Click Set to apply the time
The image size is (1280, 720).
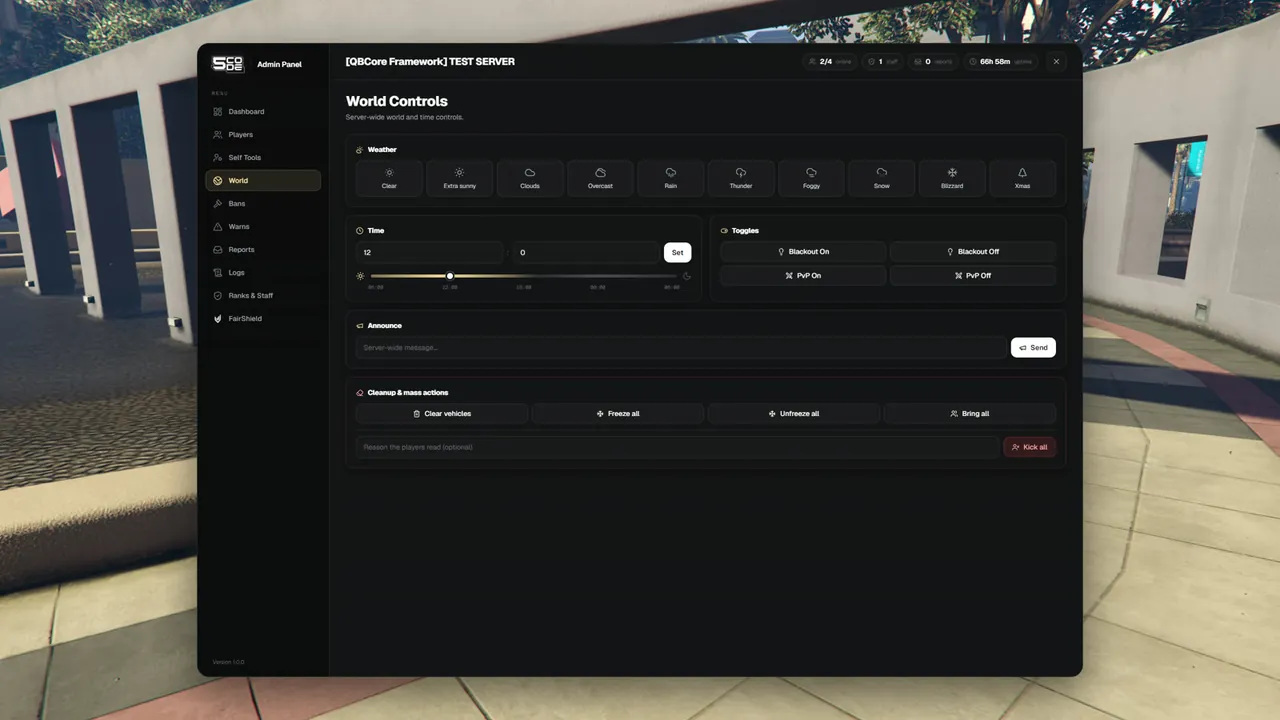coord(677,252)
